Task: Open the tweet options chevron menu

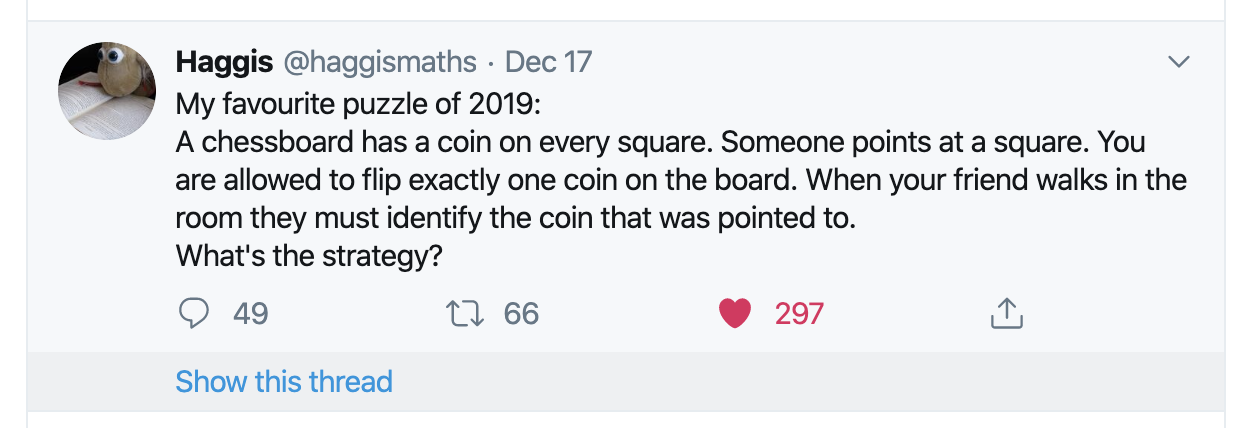Action: (x=1180, y=62)
